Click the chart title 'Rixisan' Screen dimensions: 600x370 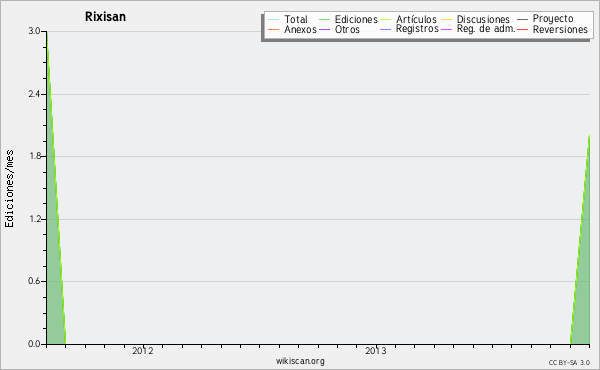pyautogui.click(x=105, y=17)
